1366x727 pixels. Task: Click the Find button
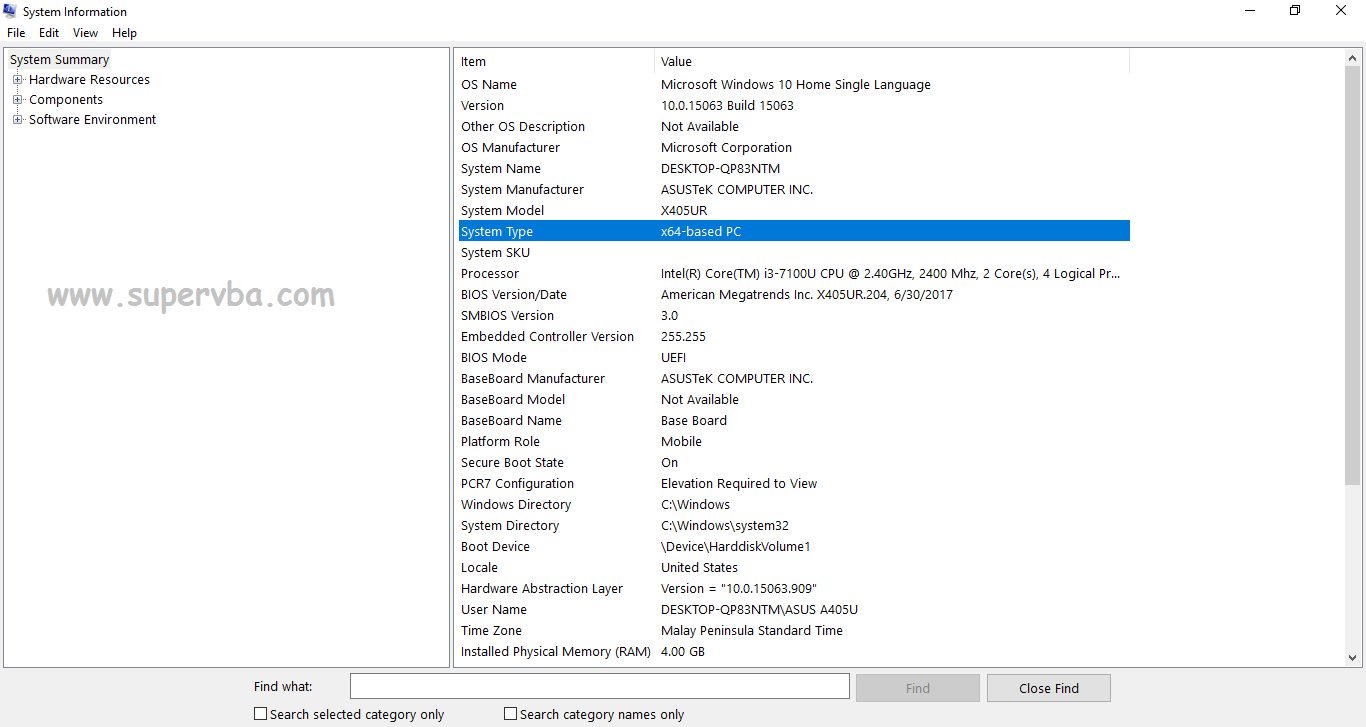pyautogui.click(x=918, y=688)
